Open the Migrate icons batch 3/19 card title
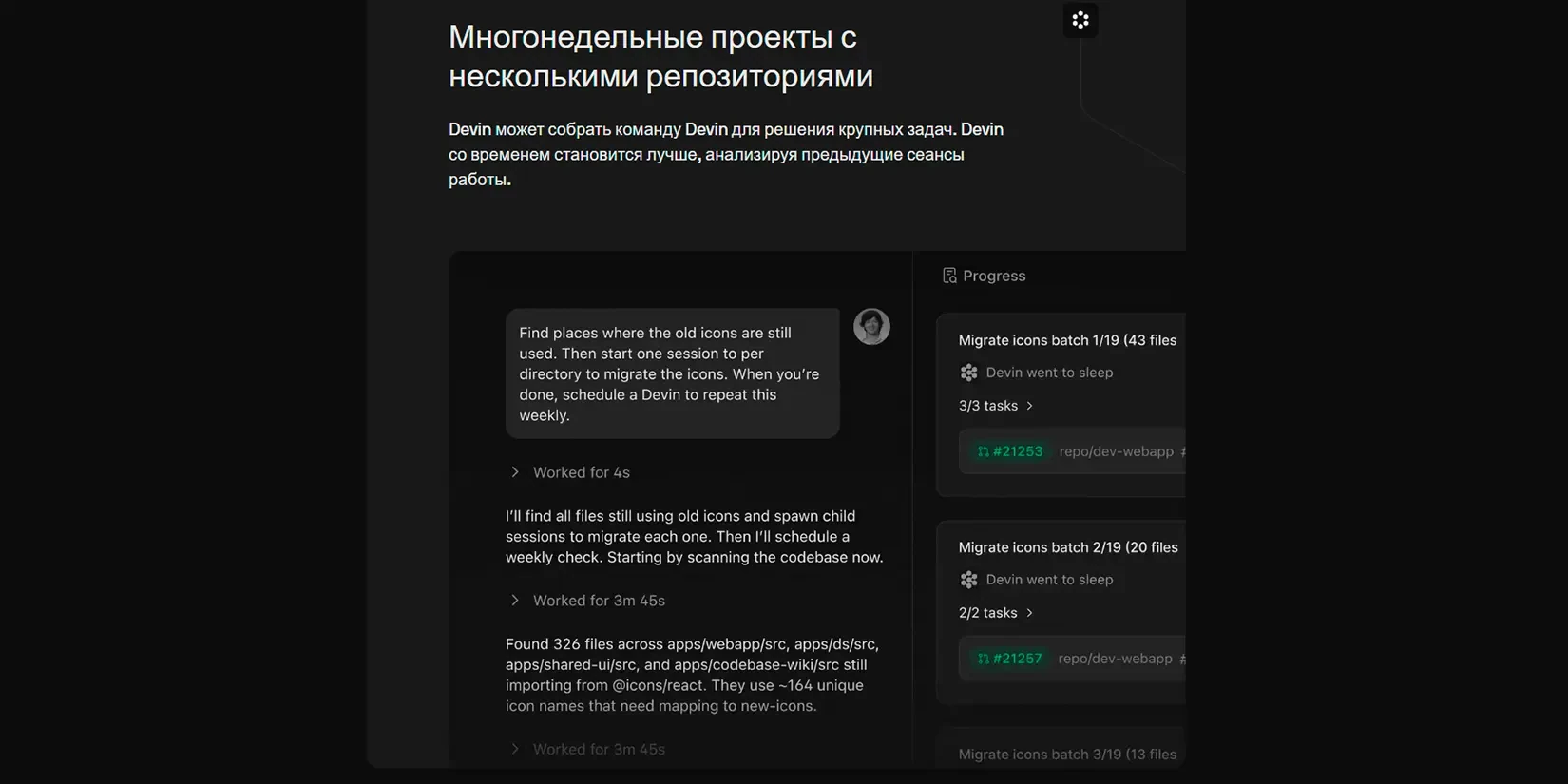This screenshot has height=784, width=1568. click(x=1067, y=755)
